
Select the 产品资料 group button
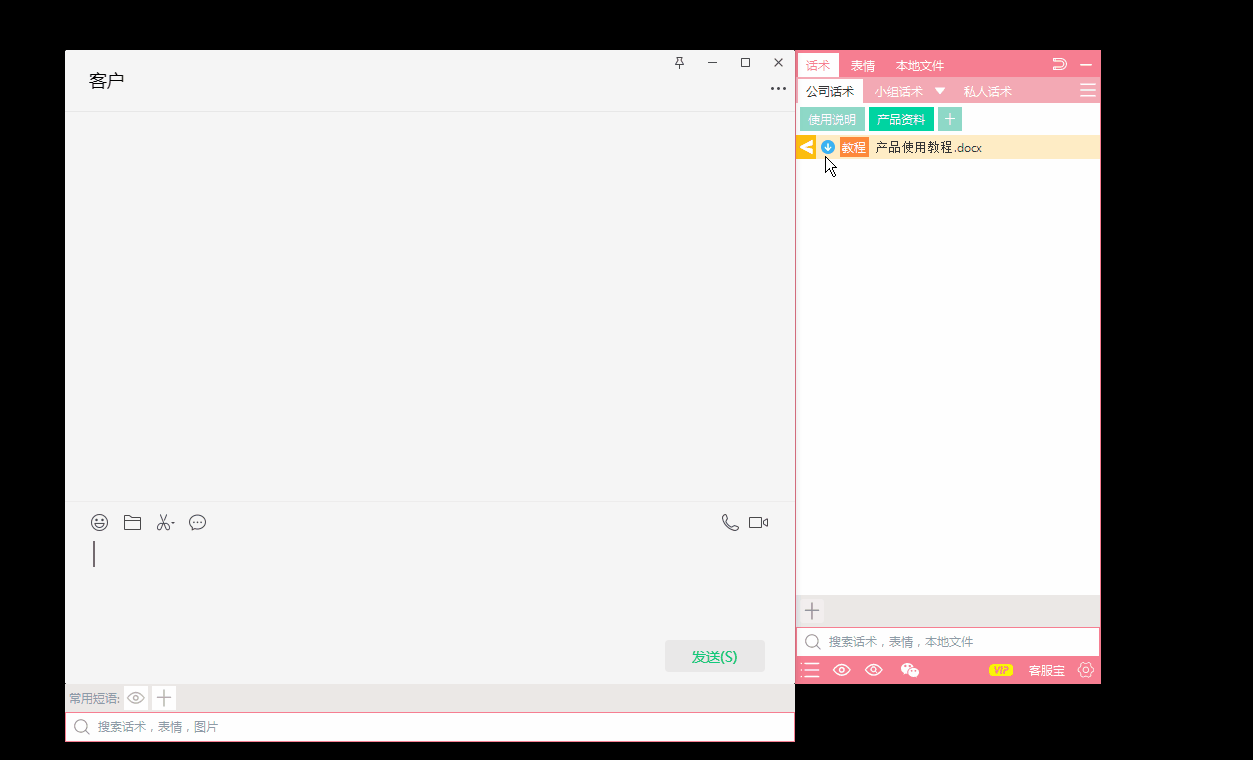(x=900, y=119)
